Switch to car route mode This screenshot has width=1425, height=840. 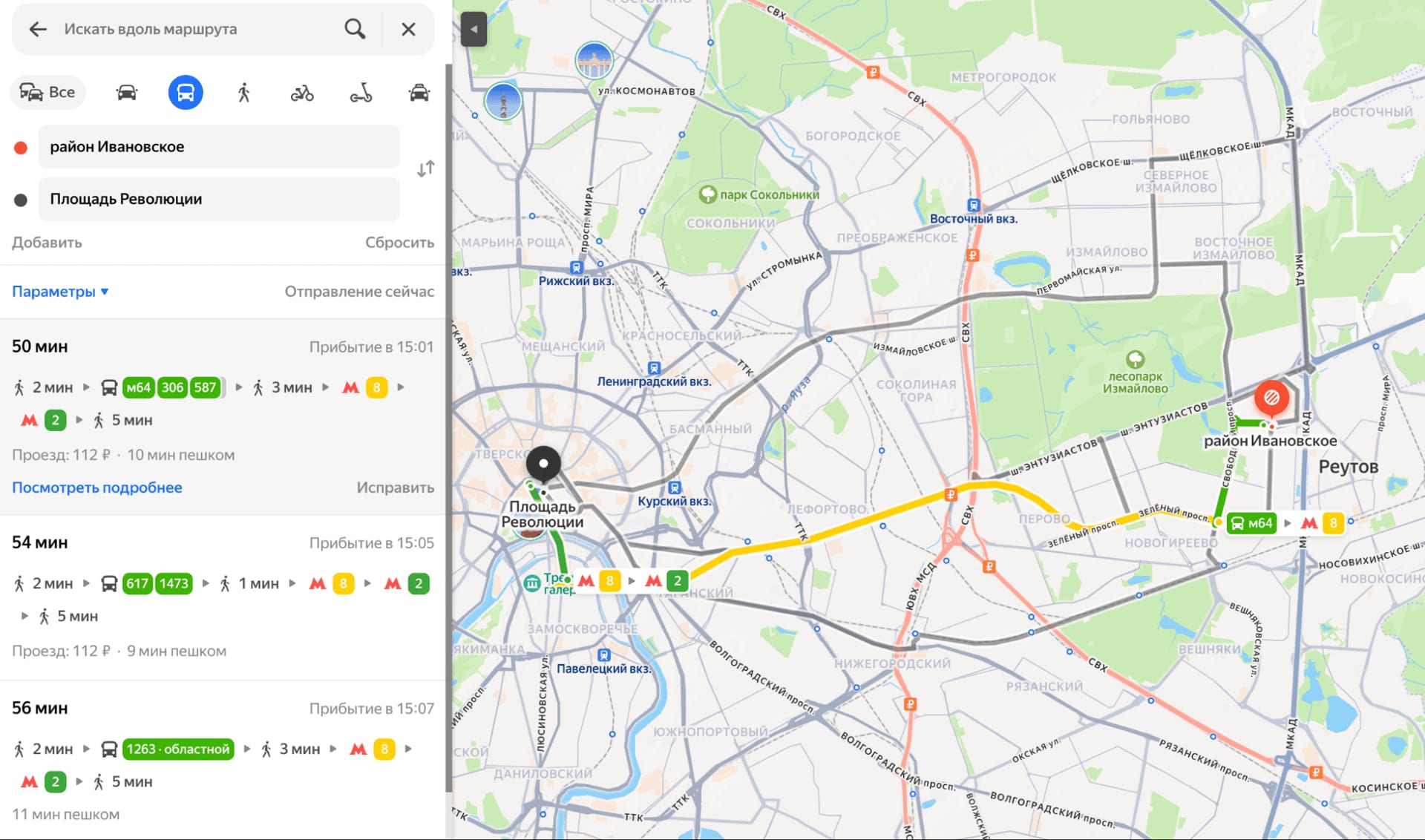tap(127, 93)
